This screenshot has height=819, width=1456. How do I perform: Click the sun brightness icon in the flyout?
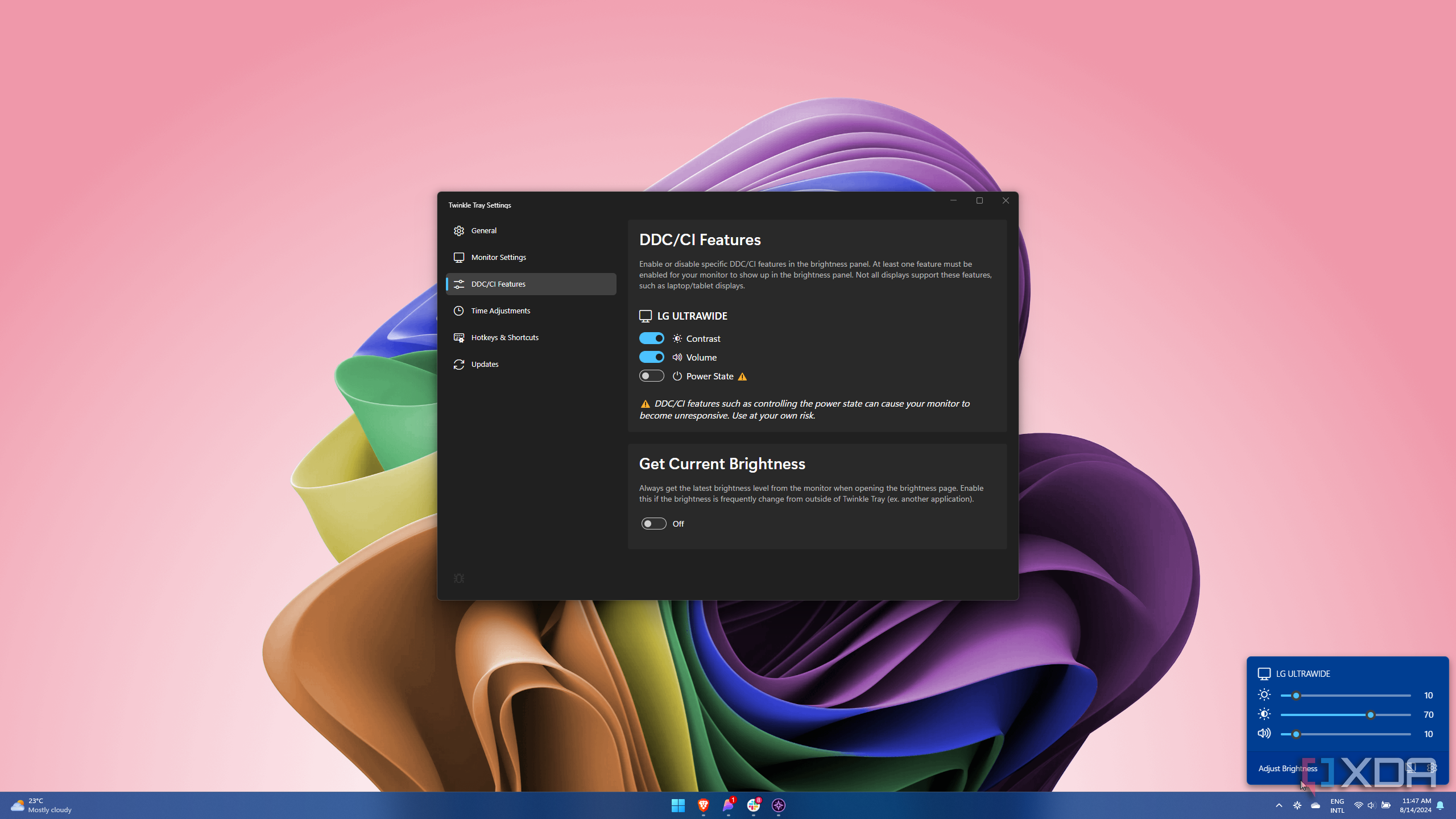1264,695
